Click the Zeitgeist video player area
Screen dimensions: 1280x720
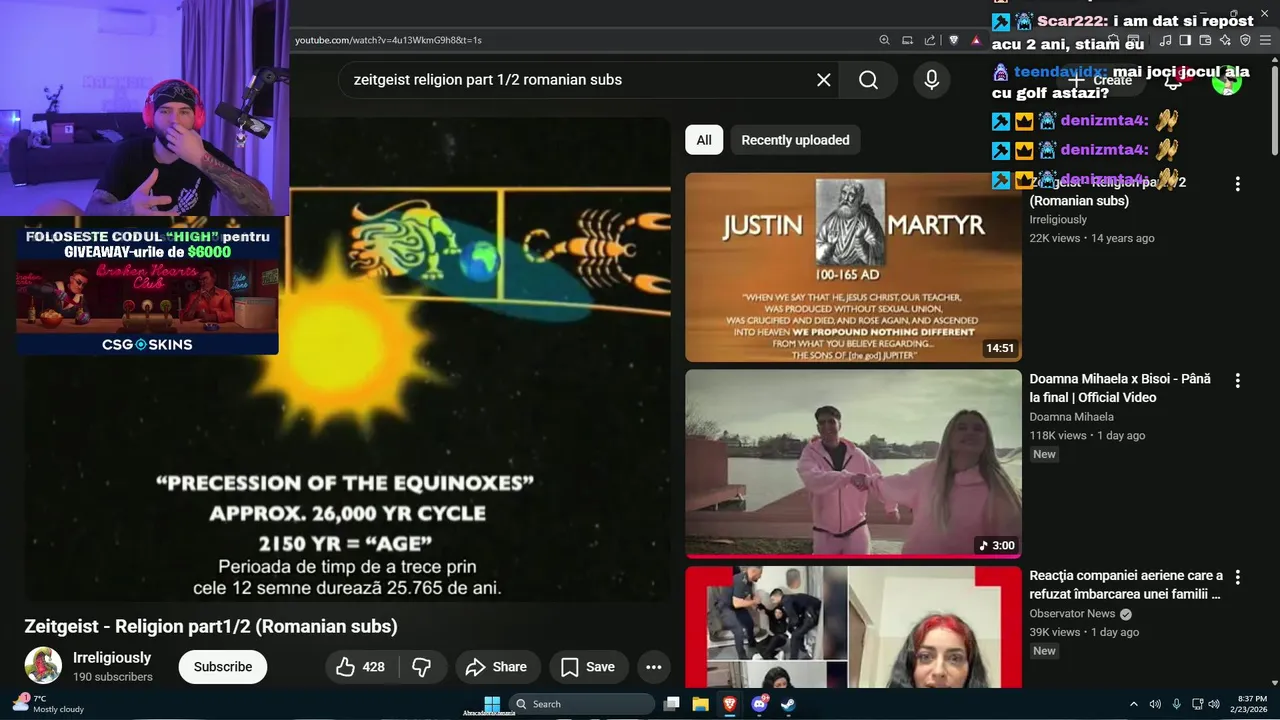click(347, 360)
